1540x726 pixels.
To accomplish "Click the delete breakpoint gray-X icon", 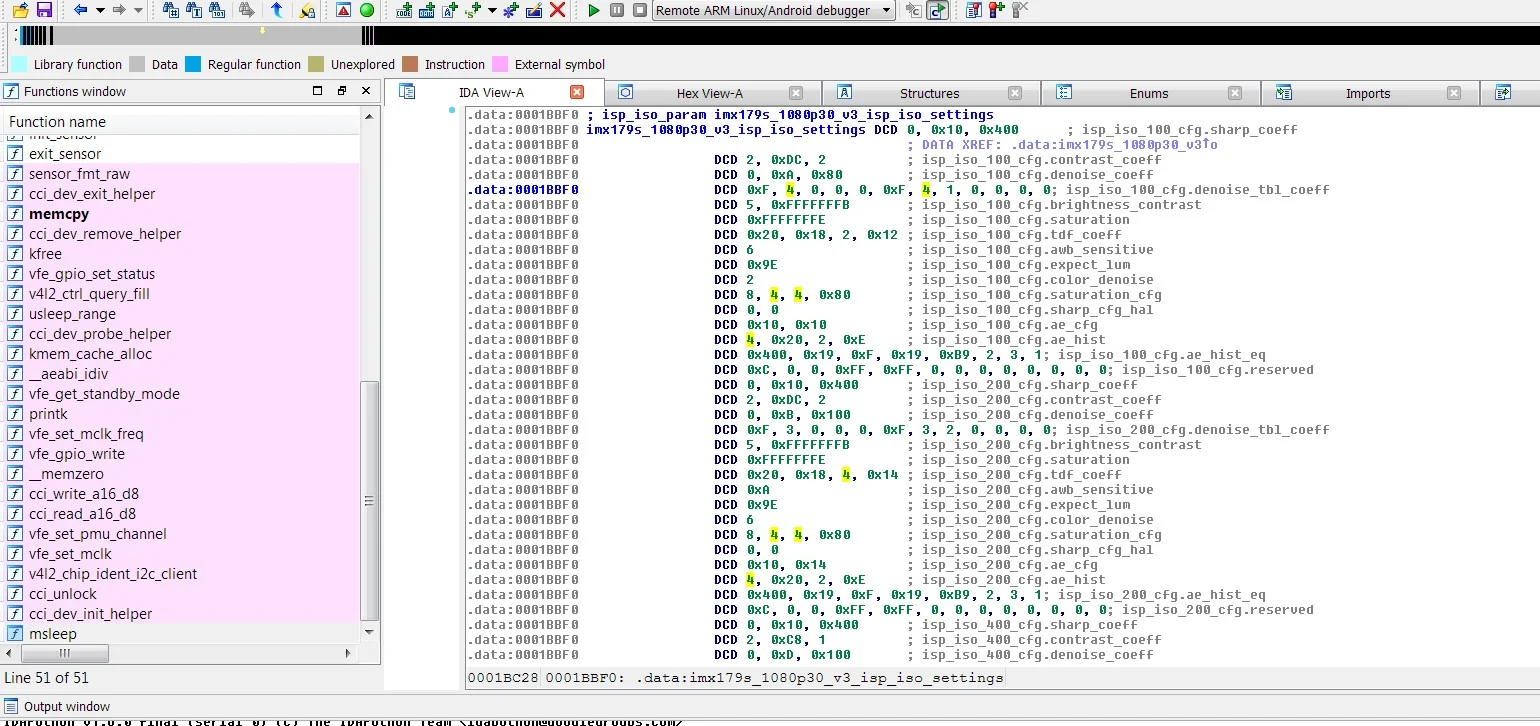I will [1020, 10].
